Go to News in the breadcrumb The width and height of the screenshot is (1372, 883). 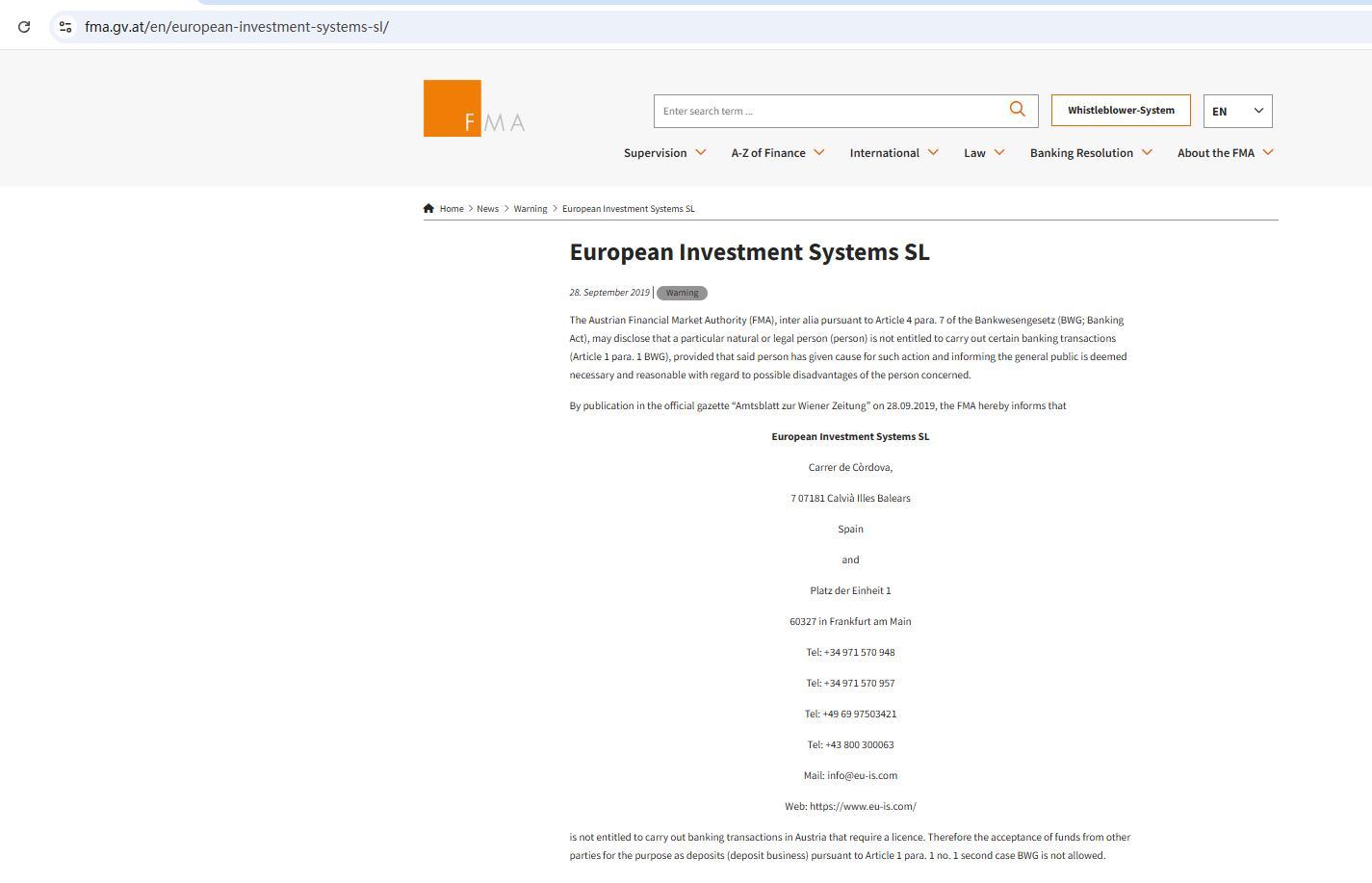487,209
